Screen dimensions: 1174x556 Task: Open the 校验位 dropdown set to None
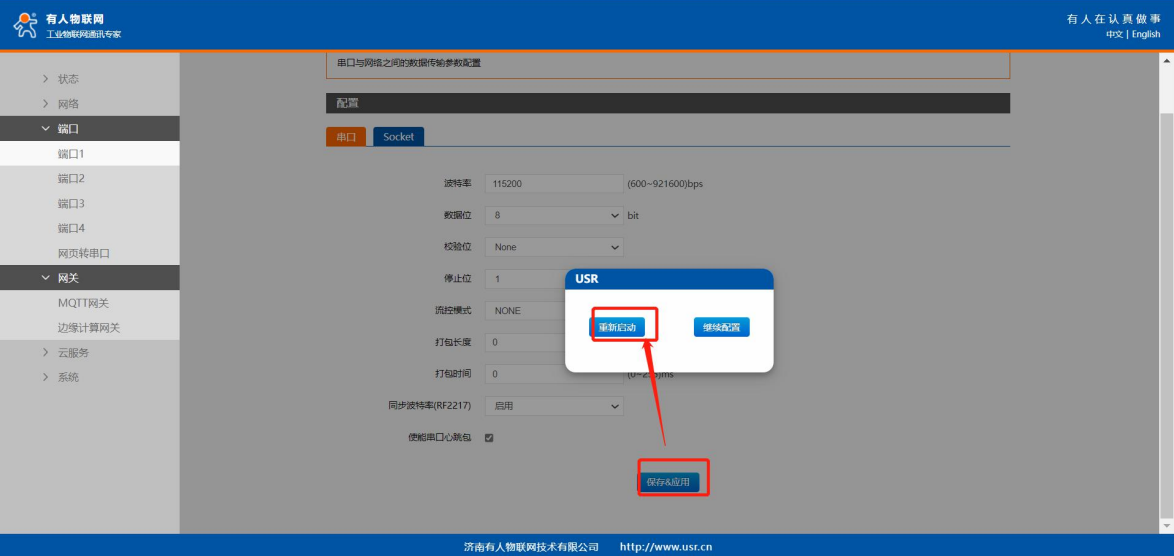click(553, 247)
